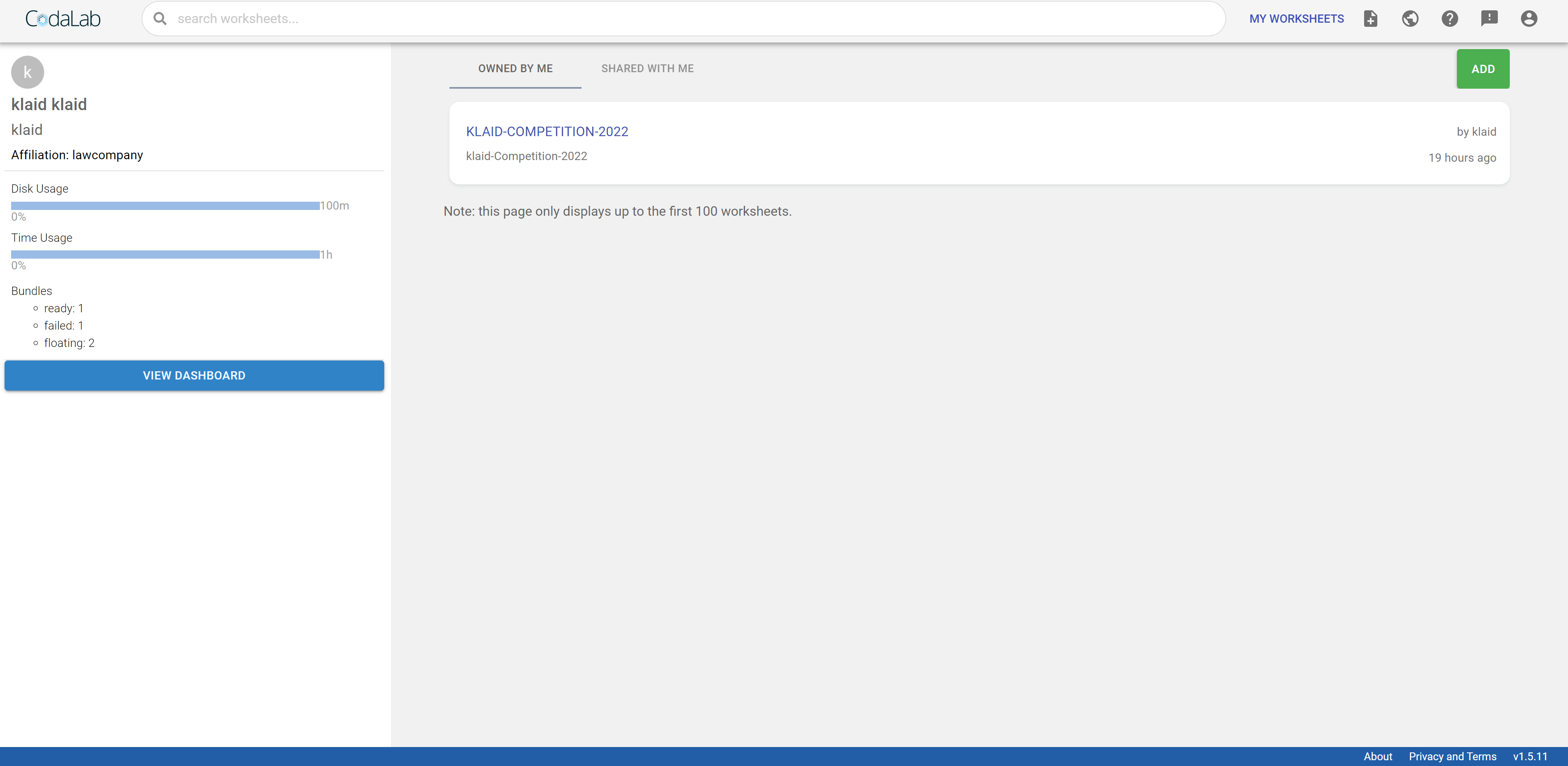Click the CodaLab logo
Screen dimensions: 1568x766
(x=63, y=19)
